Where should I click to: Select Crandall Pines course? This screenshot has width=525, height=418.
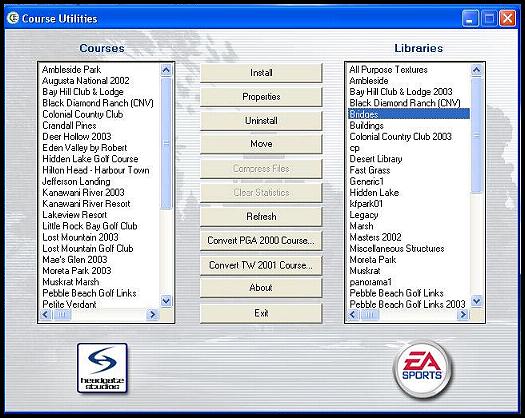point(69,126)
